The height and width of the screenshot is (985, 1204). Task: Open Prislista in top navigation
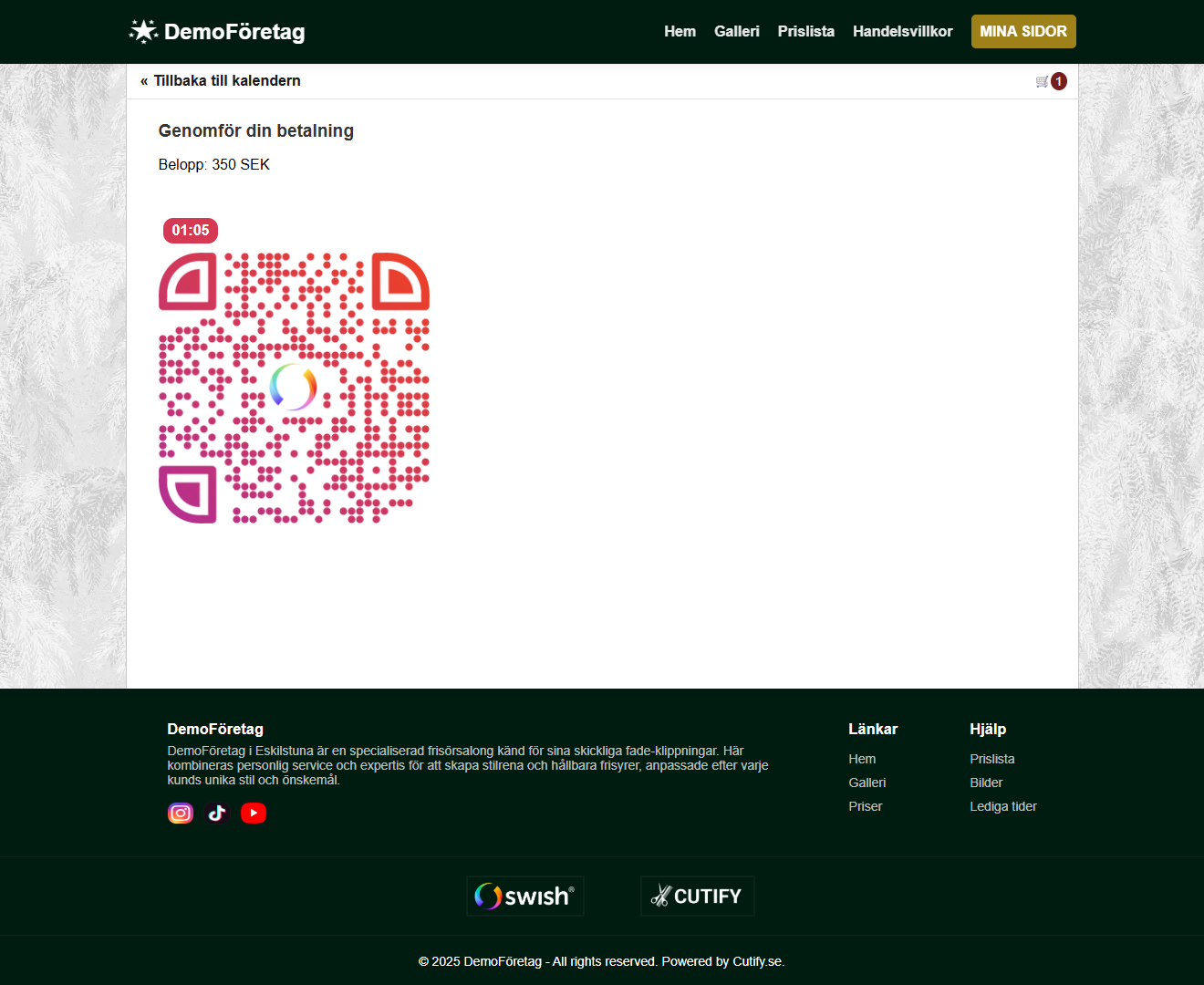coord(806,31)
